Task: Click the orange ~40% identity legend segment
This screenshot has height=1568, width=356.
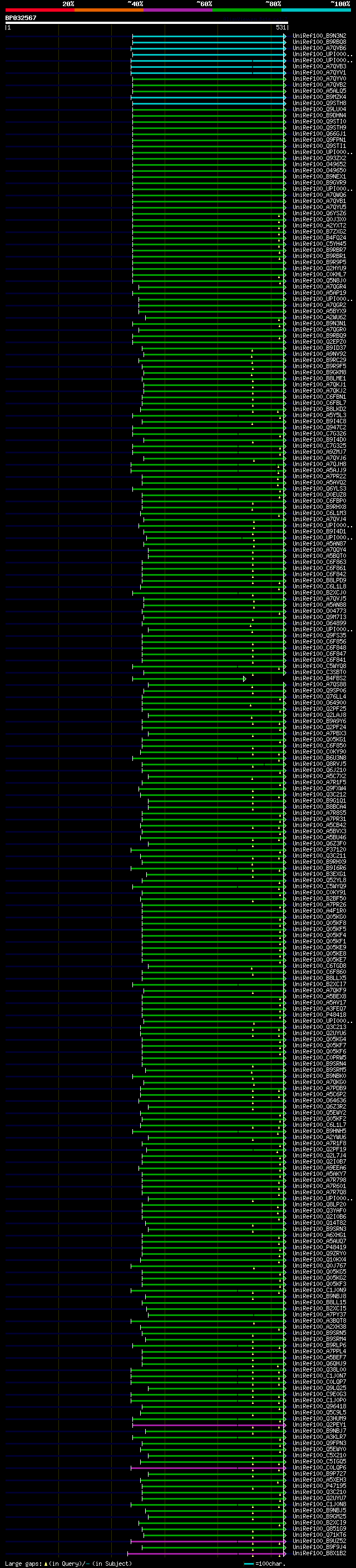Action: point(109,10)
